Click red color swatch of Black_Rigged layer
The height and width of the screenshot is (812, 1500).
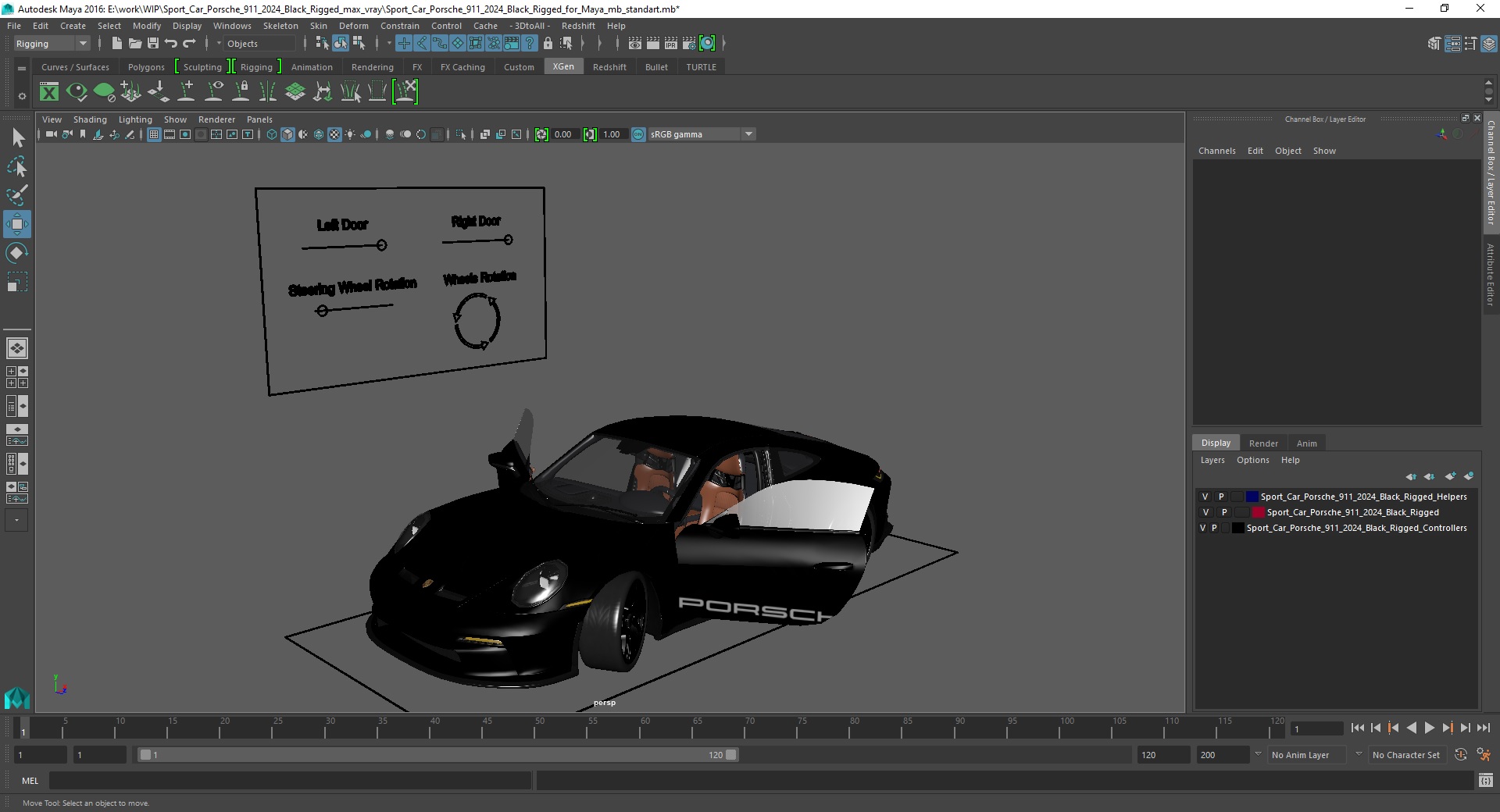[x=1259, y=512]
